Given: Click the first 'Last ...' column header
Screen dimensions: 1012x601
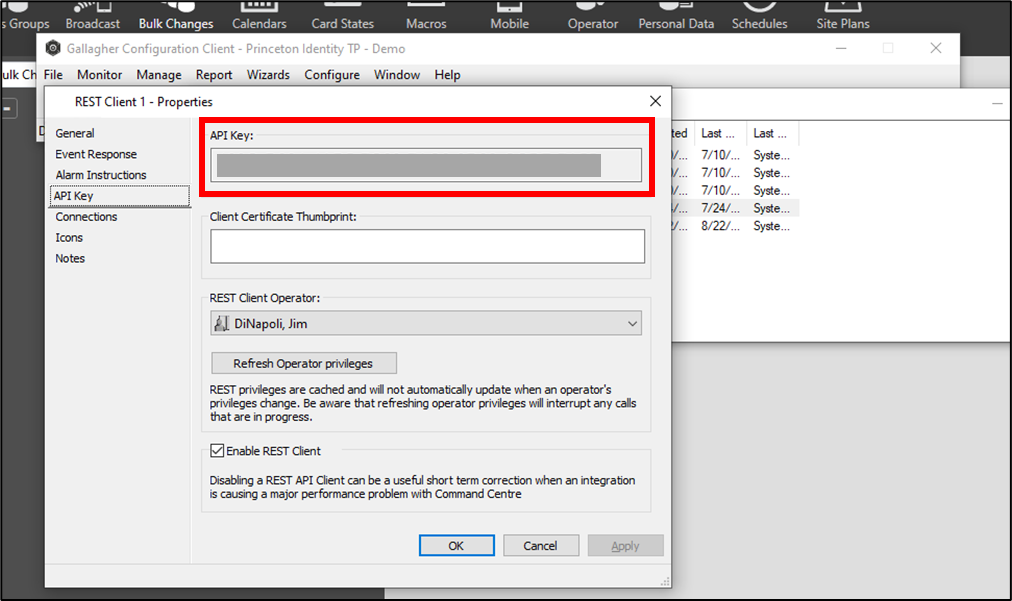Looking at the screenshot, I should [721, 133].
